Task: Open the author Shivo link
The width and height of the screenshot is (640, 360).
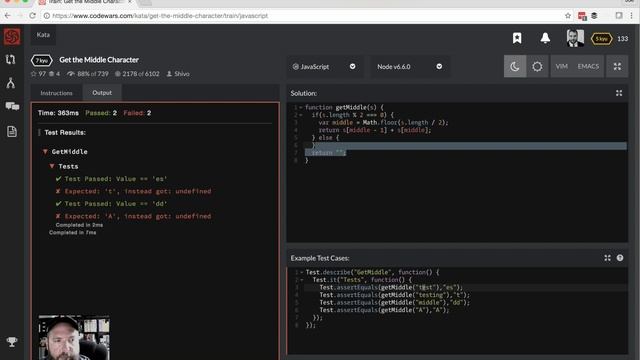Action: tap(178, 74)
